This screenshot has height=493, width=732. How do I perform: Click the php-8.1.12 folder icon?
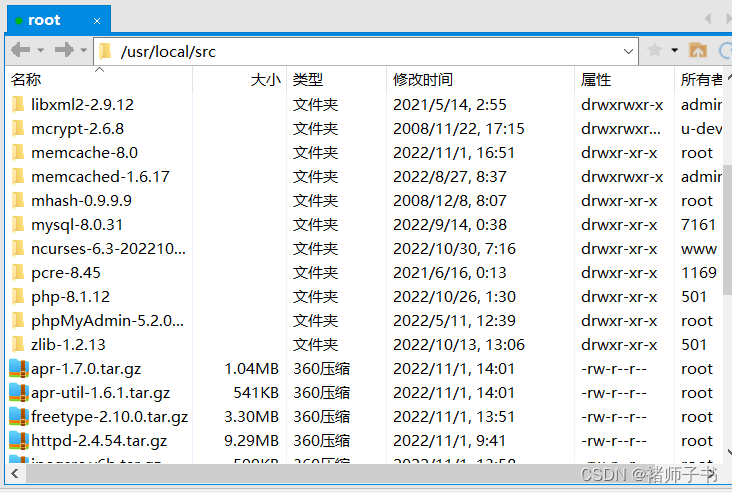[18, 296]
